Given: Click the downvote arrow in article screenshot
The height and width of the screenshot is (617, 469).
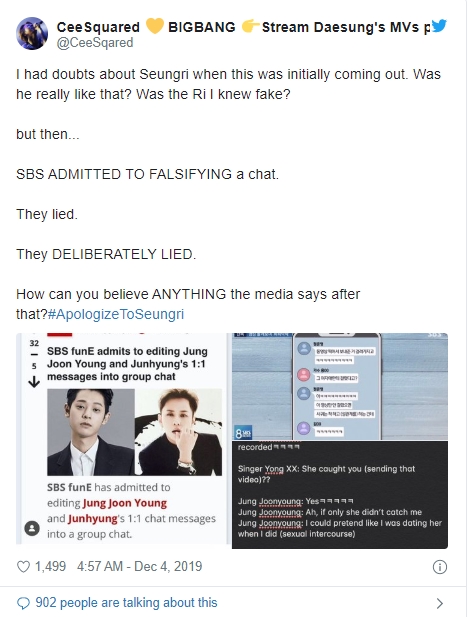Looking at the screenshot, I should coord(34,382).
